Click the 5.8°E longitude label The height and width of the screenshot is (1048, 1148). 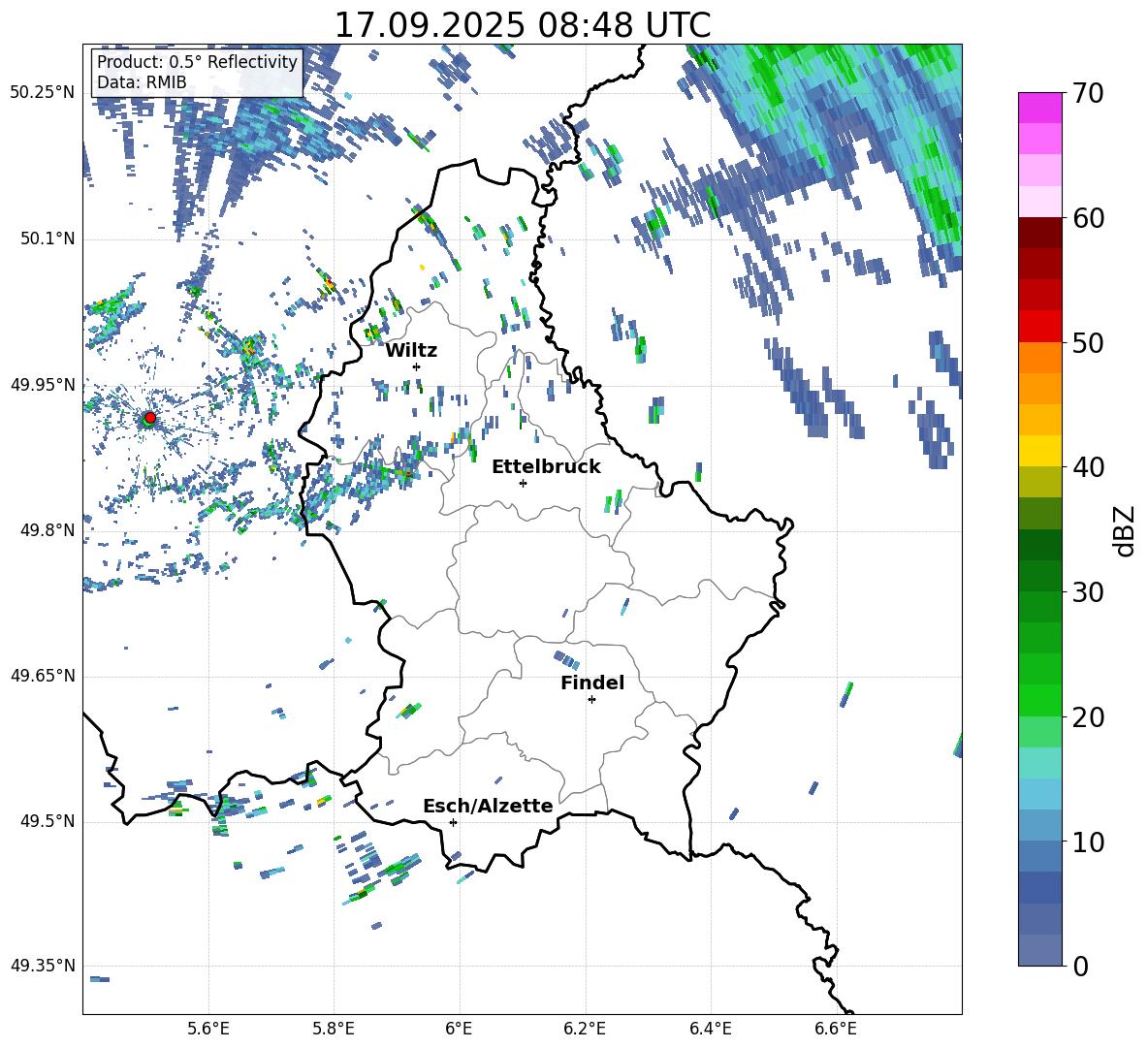[x=334, y=1029]
